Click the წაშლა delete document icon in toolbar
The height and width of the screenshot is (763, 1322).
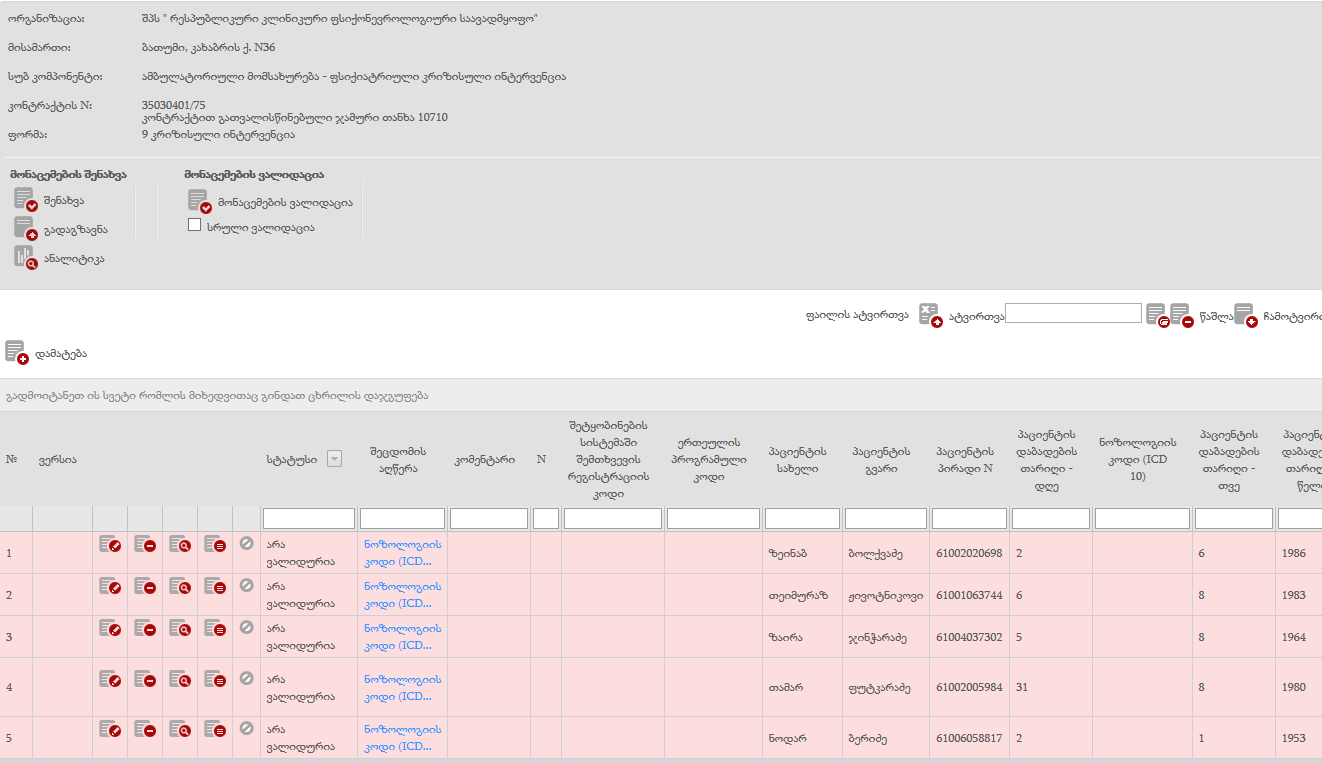1181,315
